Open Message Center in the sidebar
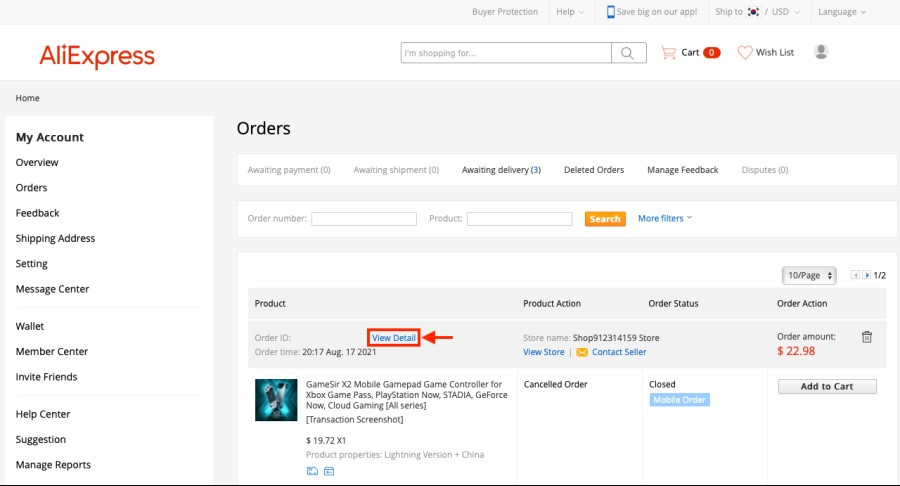The width and height of the screenshot is (900, 486). point(52,289)
